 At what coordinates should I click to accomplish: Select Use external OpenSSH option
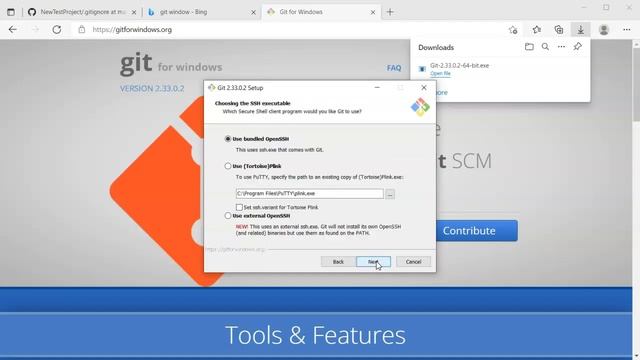point(228,216)
